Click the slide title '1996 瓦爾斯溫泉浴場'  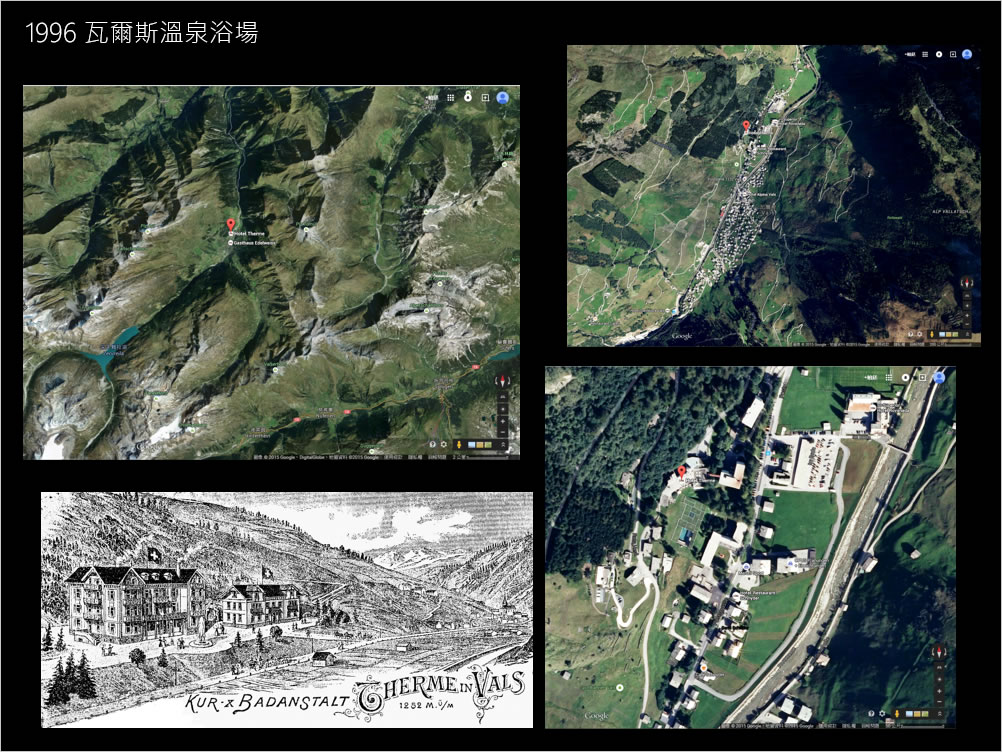tap(141, 33)
